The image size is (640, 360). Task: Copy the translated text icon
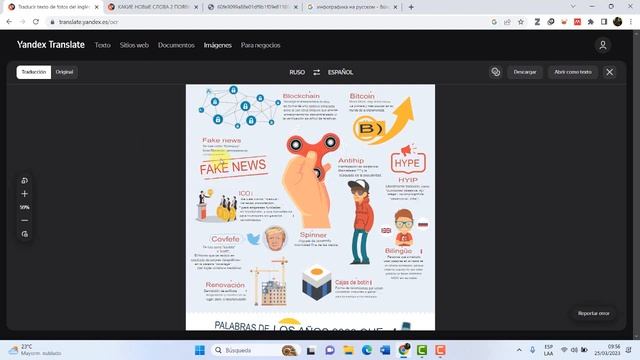[496, 72]
